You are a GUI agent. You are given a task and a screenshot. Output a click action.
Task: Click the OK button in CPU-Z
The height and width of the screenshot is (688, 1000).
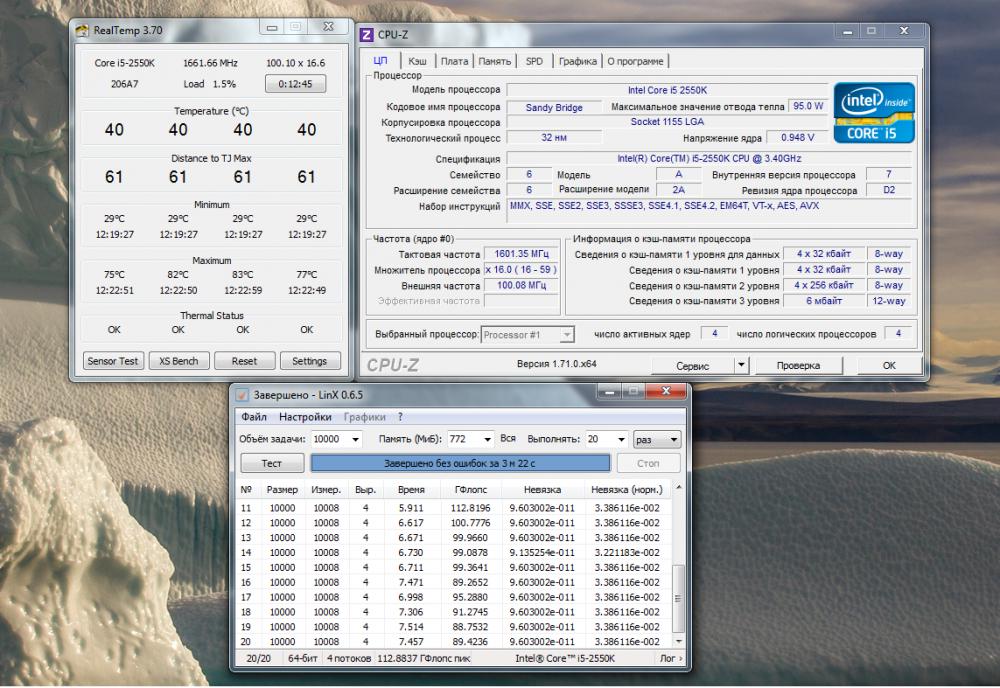[x=889, y=366]
